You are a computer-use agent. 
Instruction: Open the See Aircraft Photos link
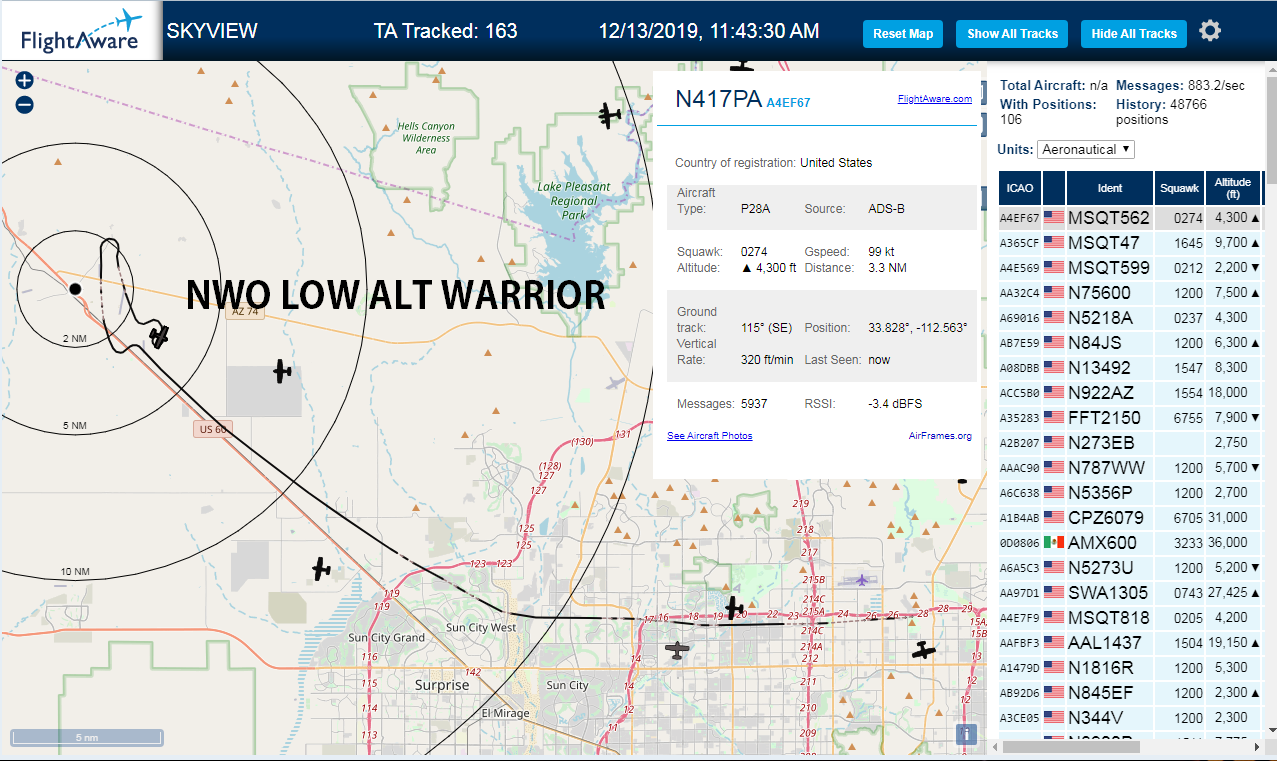(x=710, y=436)
